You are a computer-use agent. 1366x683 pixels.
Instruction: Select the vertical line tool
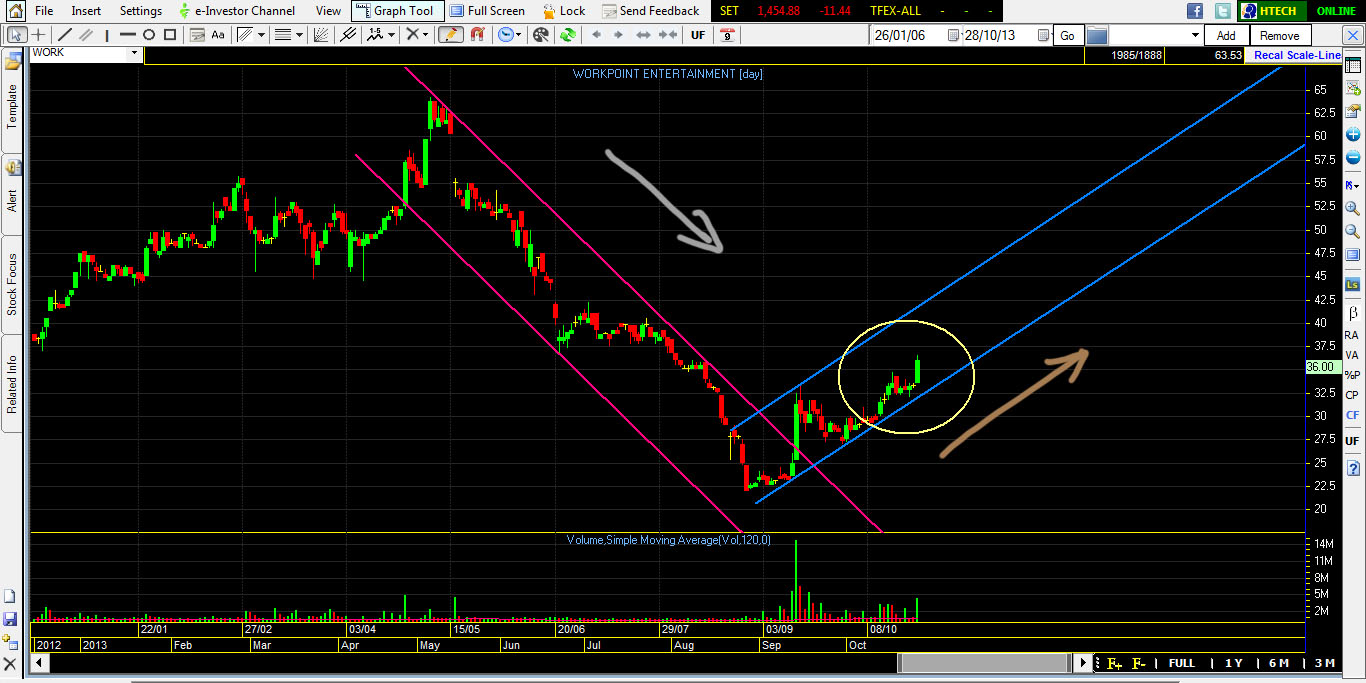coord(106,35)
